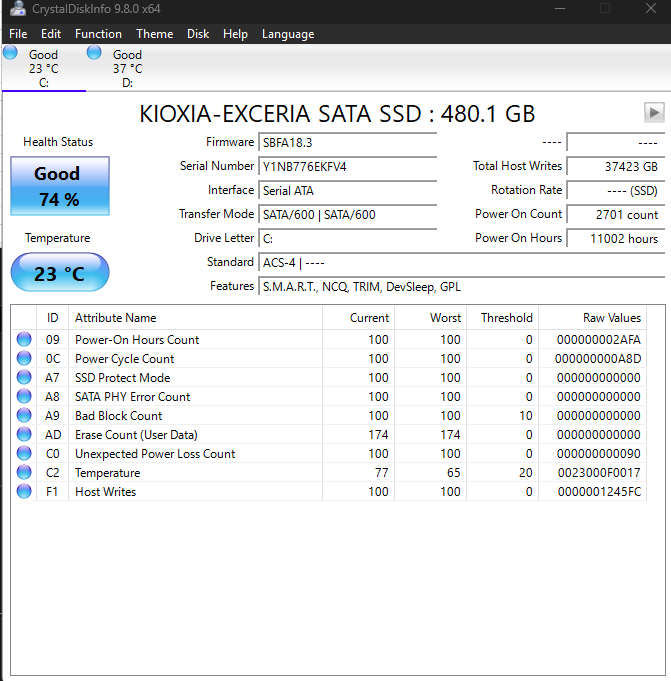The height and width of the screenshot is (681, 671).
Task: Click raw value 000000000A8D
Action: pyautogui.click(x=598, y=359)
